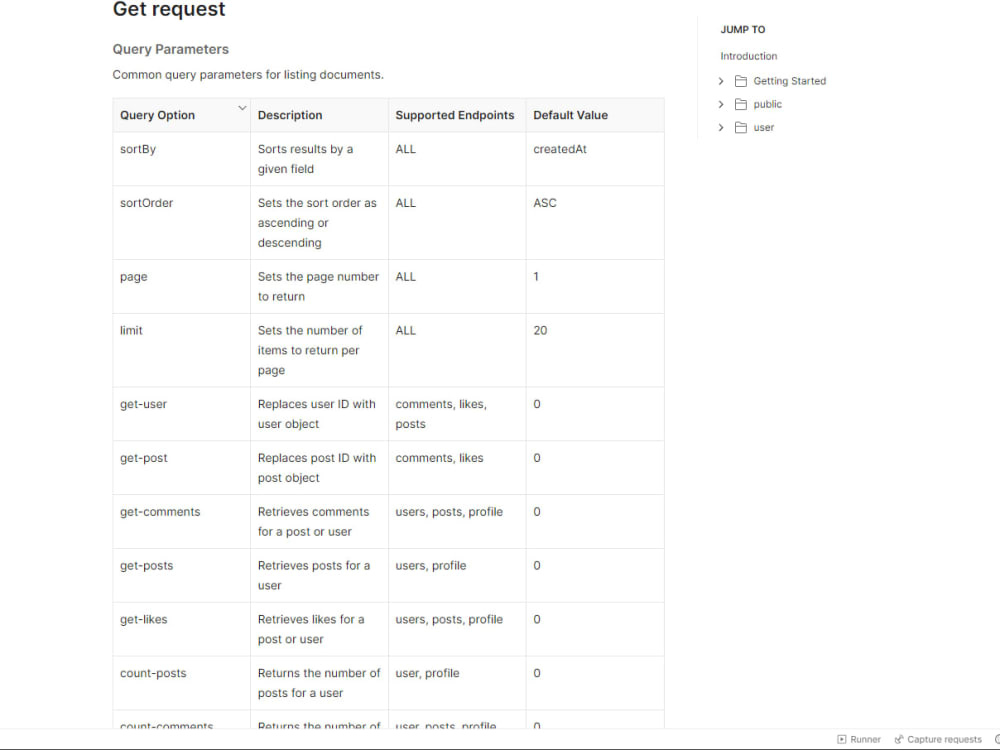Screen dimensions: 1000x750
Task: Click the folder icon beside user
Action: tap(740, 127)
